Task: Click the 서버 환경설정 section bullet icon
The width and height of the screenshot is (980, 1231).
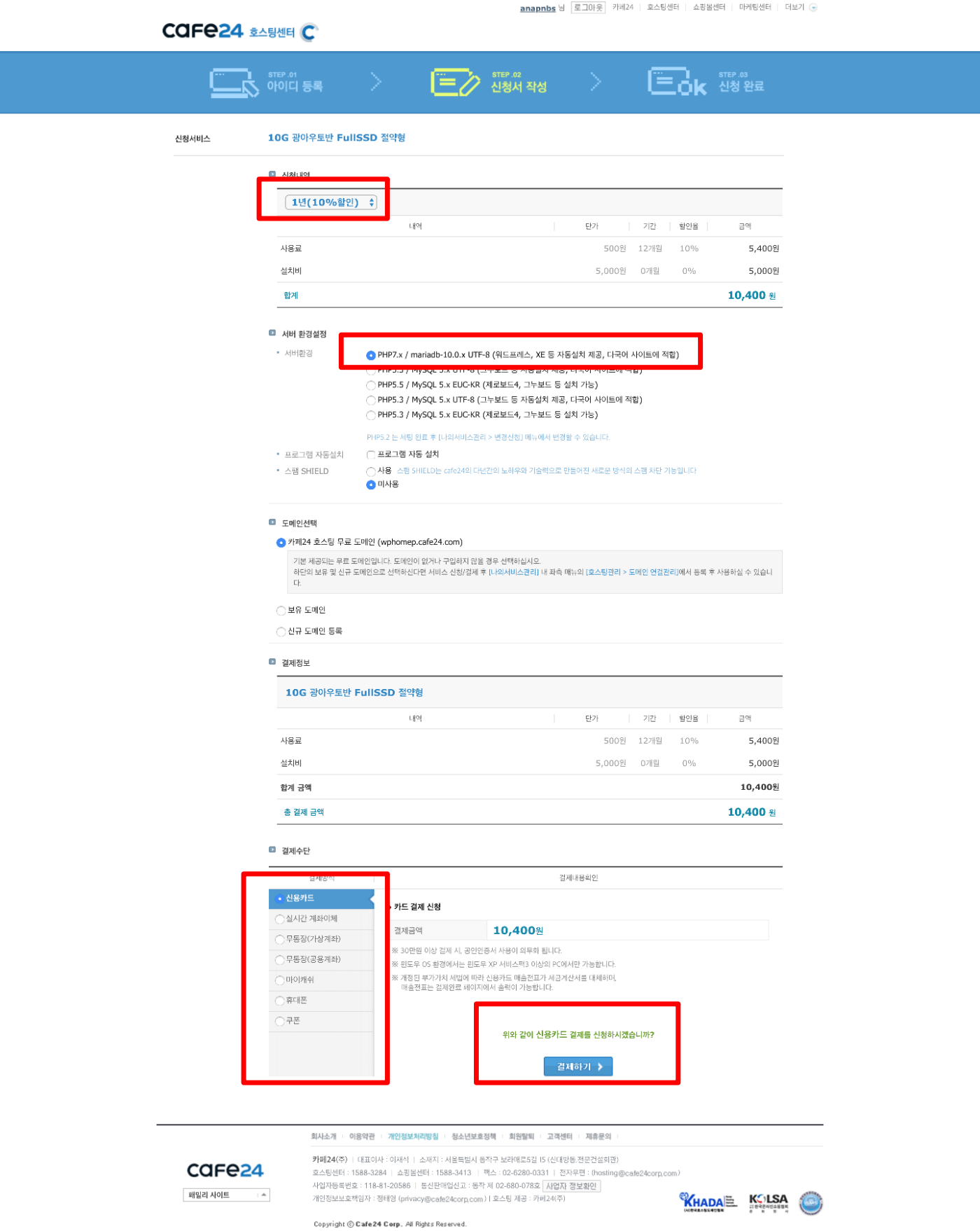Action: pos(272,333)
